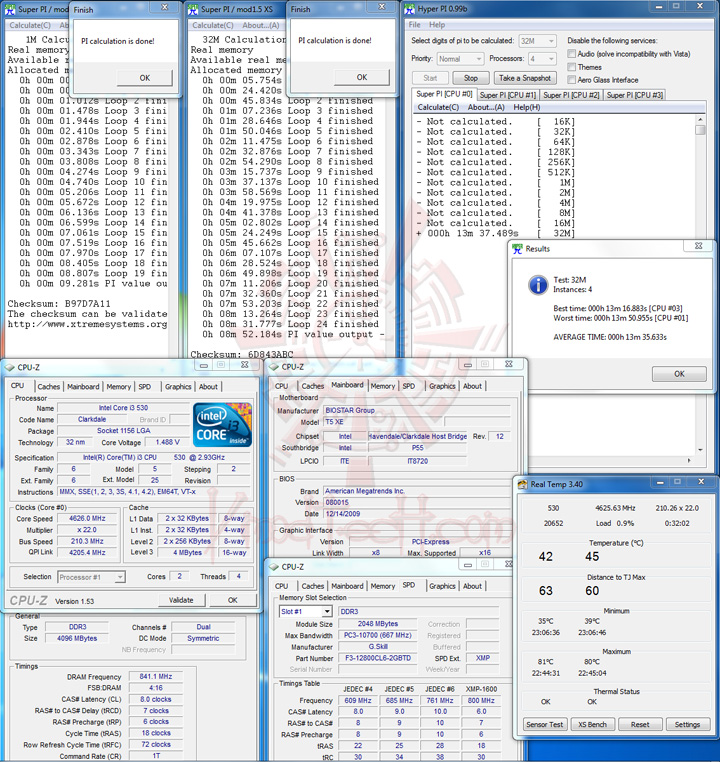Screen dimensions: 720x762
Task: Open the Processors count dropdown
Action: click(542, 59)
